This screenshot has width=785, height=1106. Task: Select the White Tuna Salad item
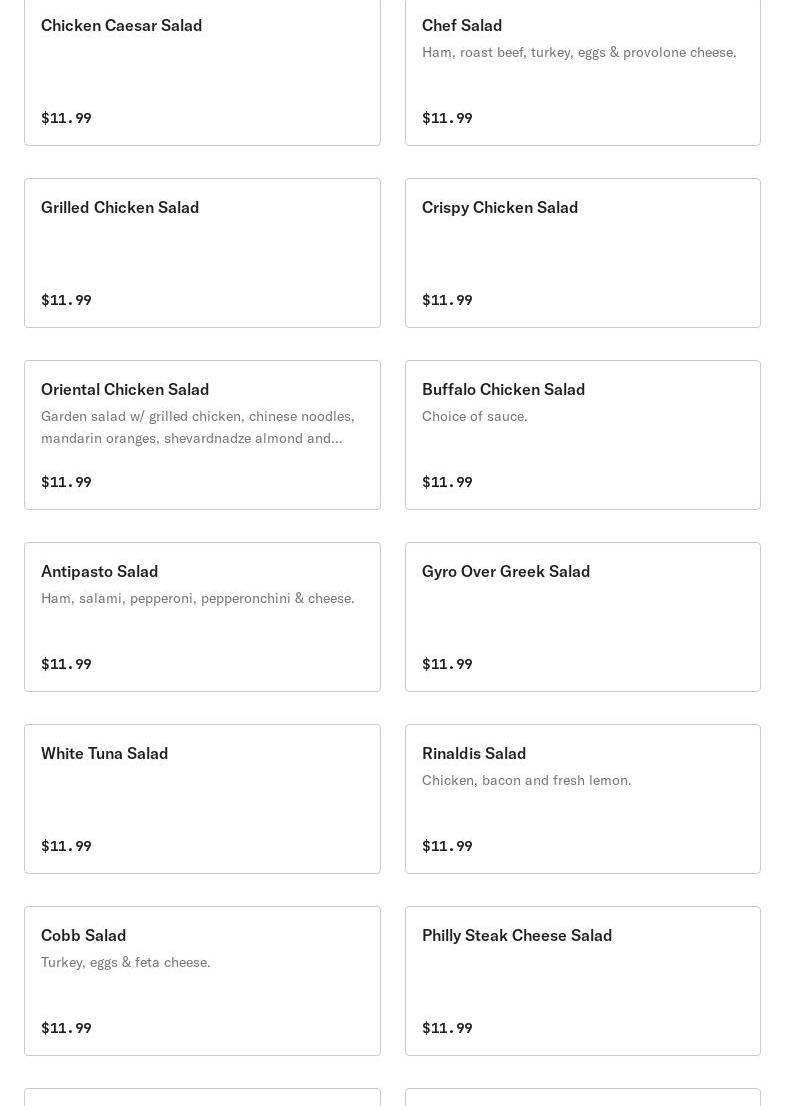point(105,754)
